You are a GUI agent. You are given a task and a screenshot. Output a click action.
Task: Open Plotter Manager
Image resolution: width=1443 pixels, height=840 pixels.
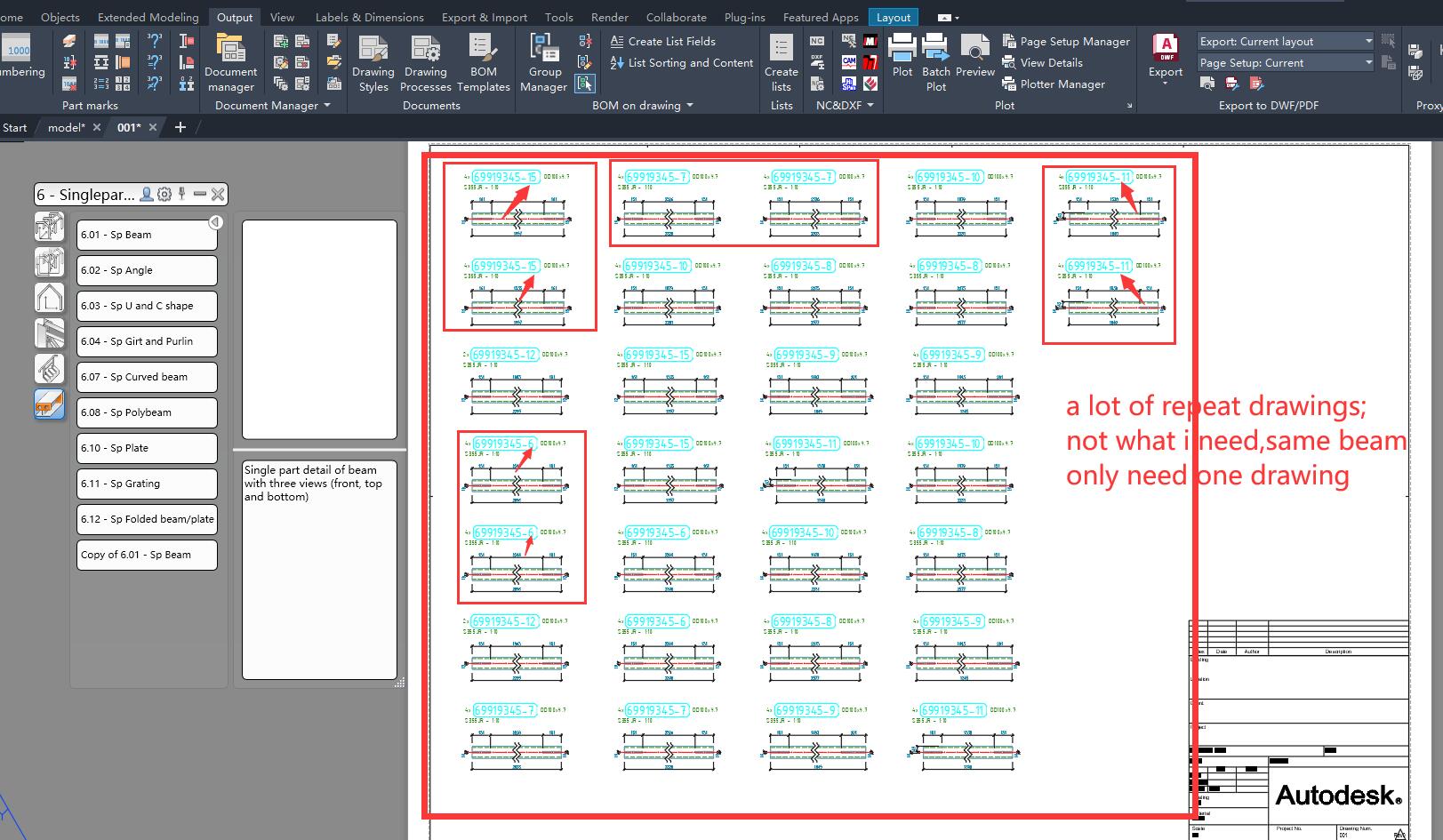[1054, 84]
